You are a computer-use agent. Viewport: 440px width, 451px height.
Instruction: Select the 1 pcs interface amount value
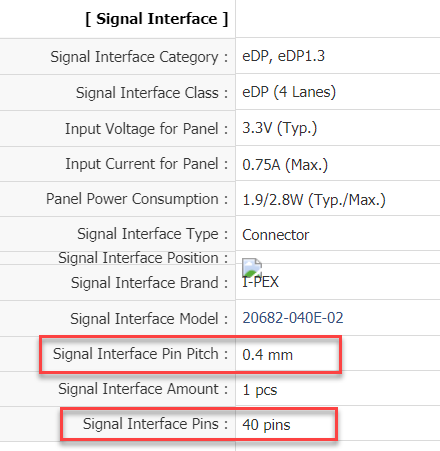260,390
